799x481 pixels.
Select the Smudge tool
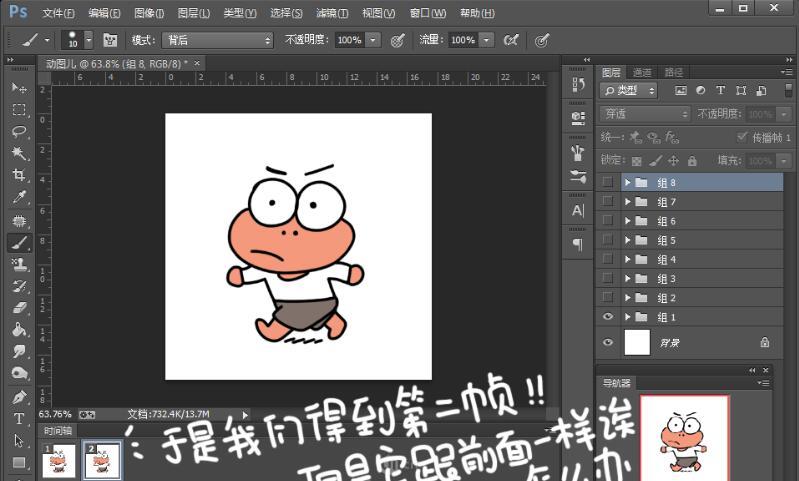[x=19, y=352]
